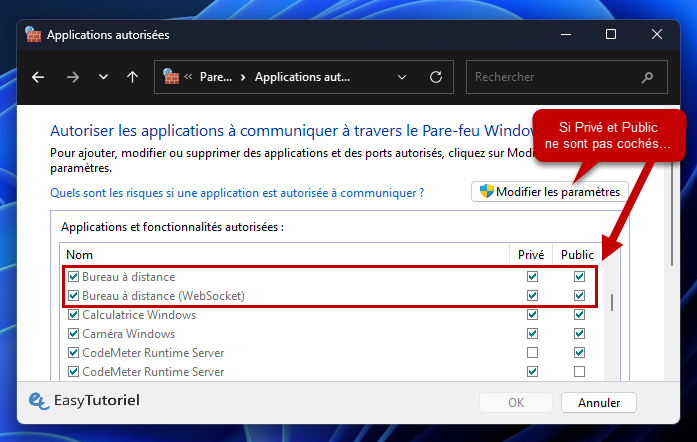Select the Calculatrice Windows row text
Image resolution: width=697 pixels, height=442 pixels.
click(139, 315)
